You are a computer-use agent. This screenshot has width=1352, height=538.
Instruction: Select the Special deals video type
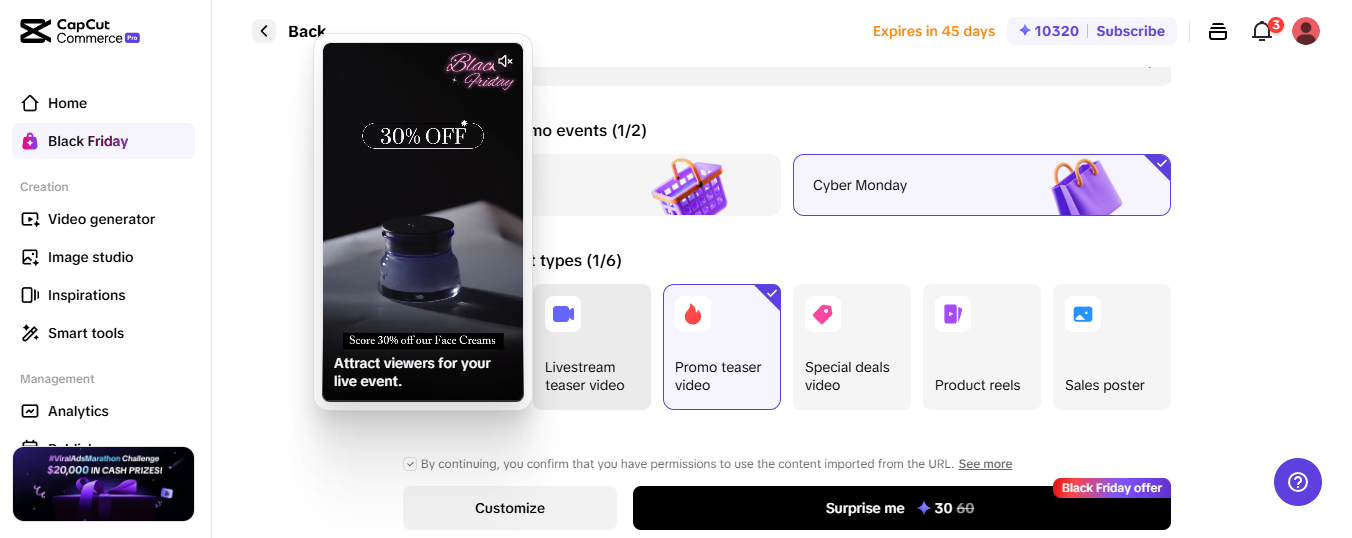point(852,347)
